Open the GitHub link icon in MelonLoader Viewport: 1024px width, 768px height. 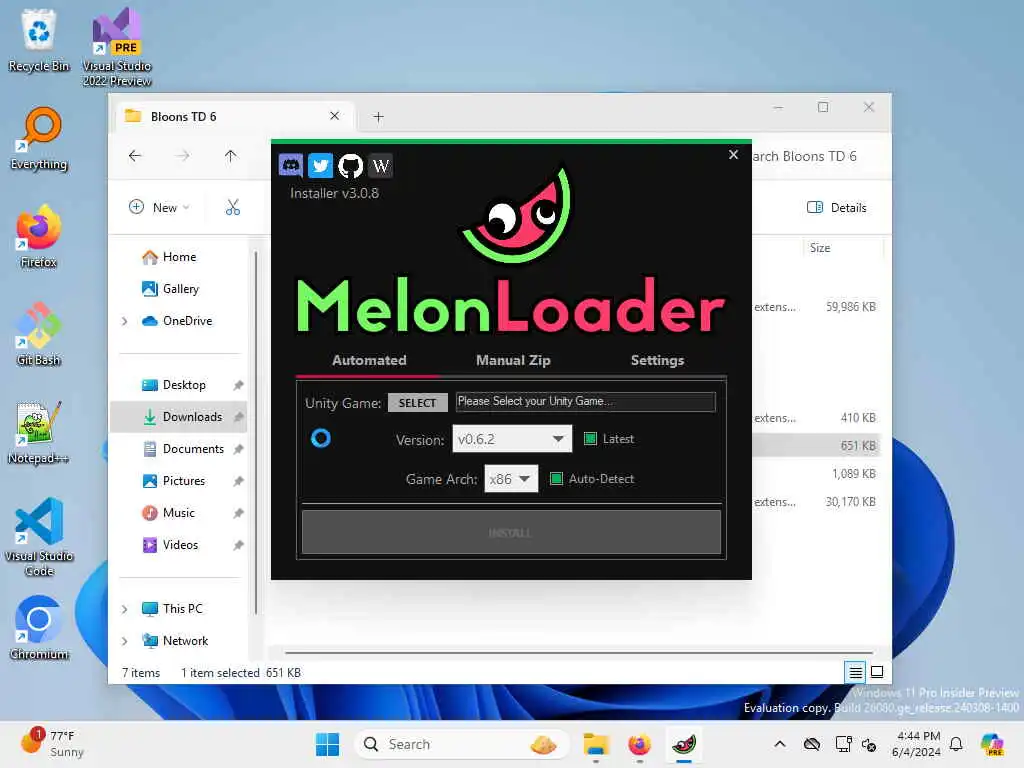click(x=351, y=166)
